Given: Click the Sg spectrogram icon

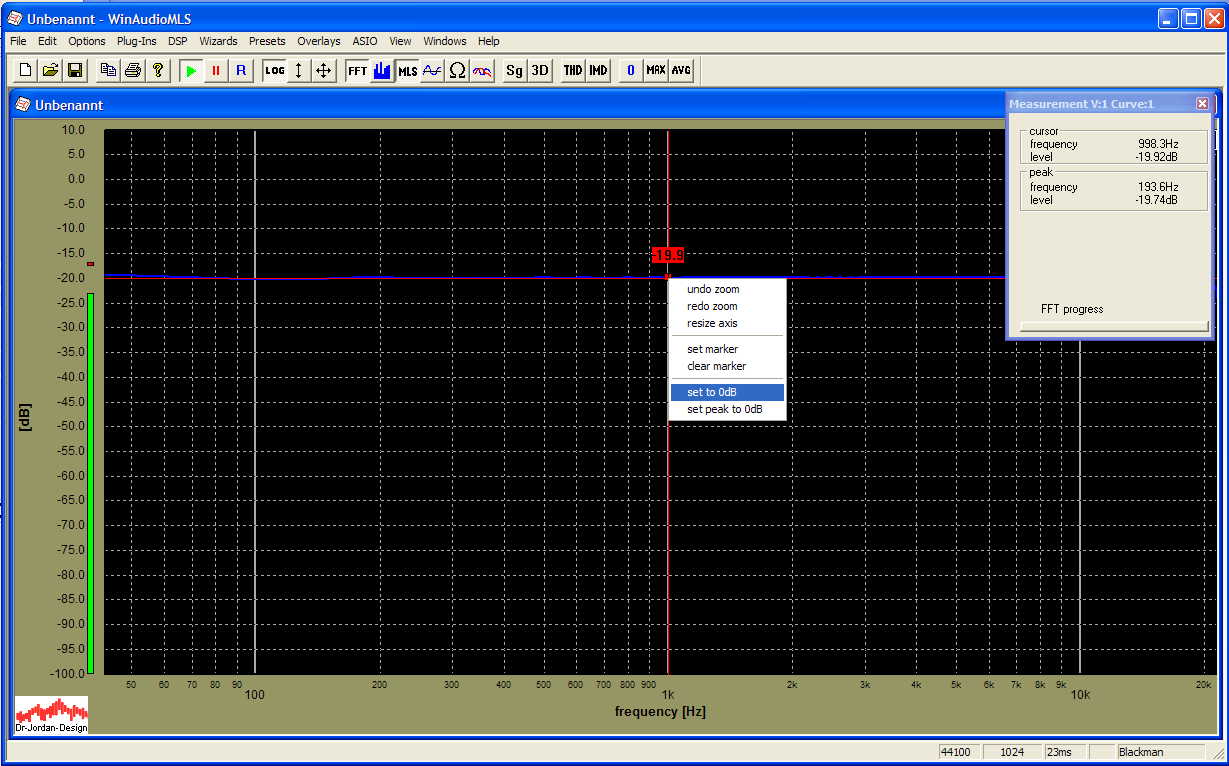Looking at the screenshot, I should (514, 70).
